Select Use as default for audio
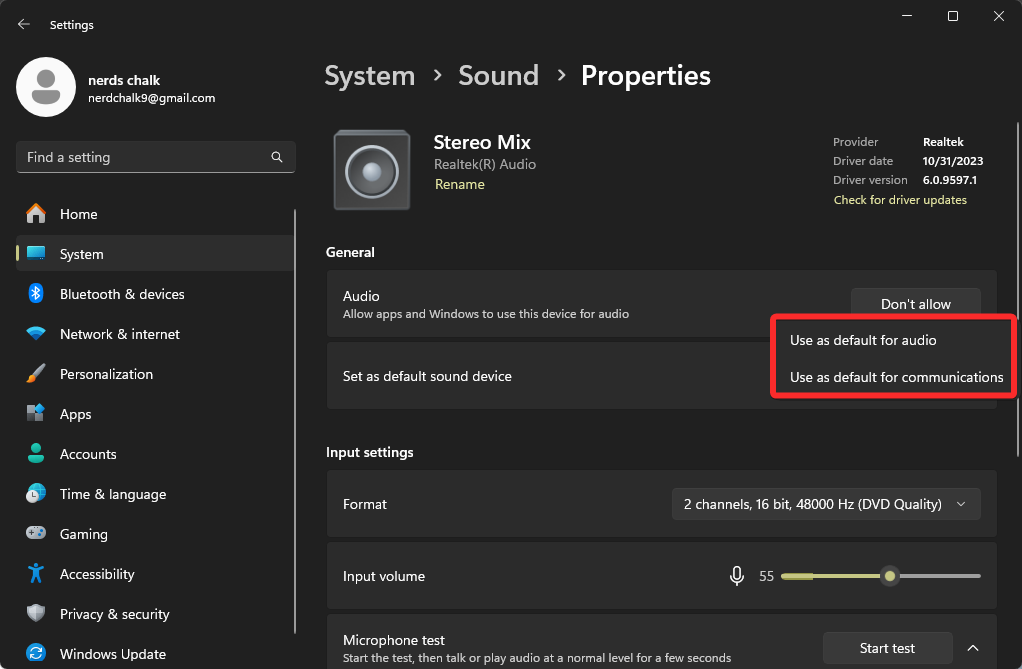The image size is (1022, 669). [862, 340]
